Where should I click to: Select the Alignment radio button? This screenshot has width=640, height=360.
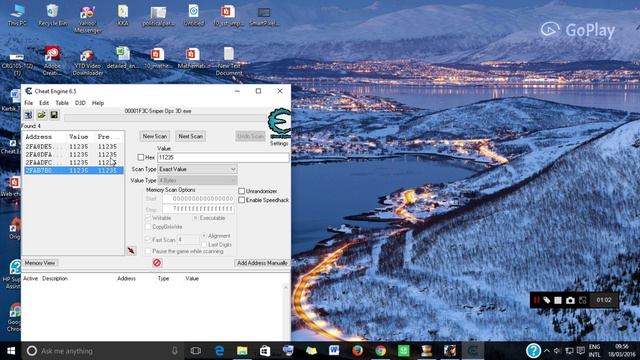pos(204,236)
